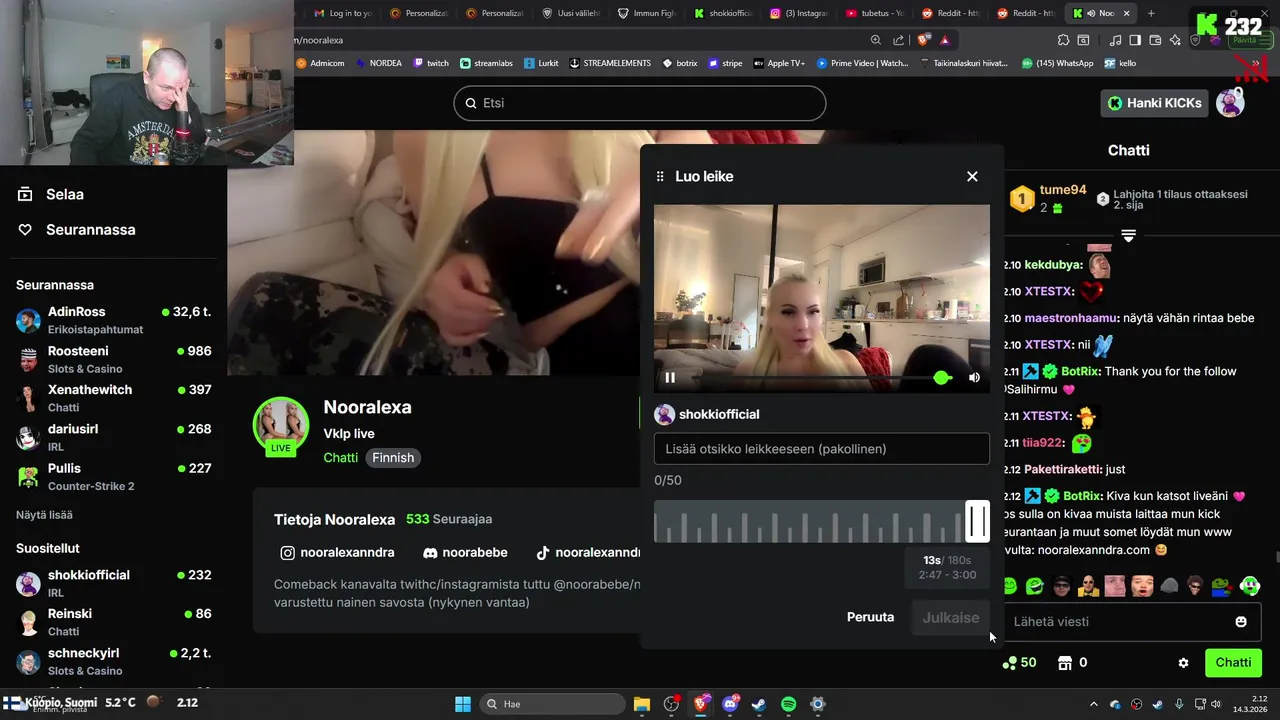The height and width of the screenshot is (720, 1280).
Task: Open schneckyirl recommended channel
Action: tap(113, 661)
